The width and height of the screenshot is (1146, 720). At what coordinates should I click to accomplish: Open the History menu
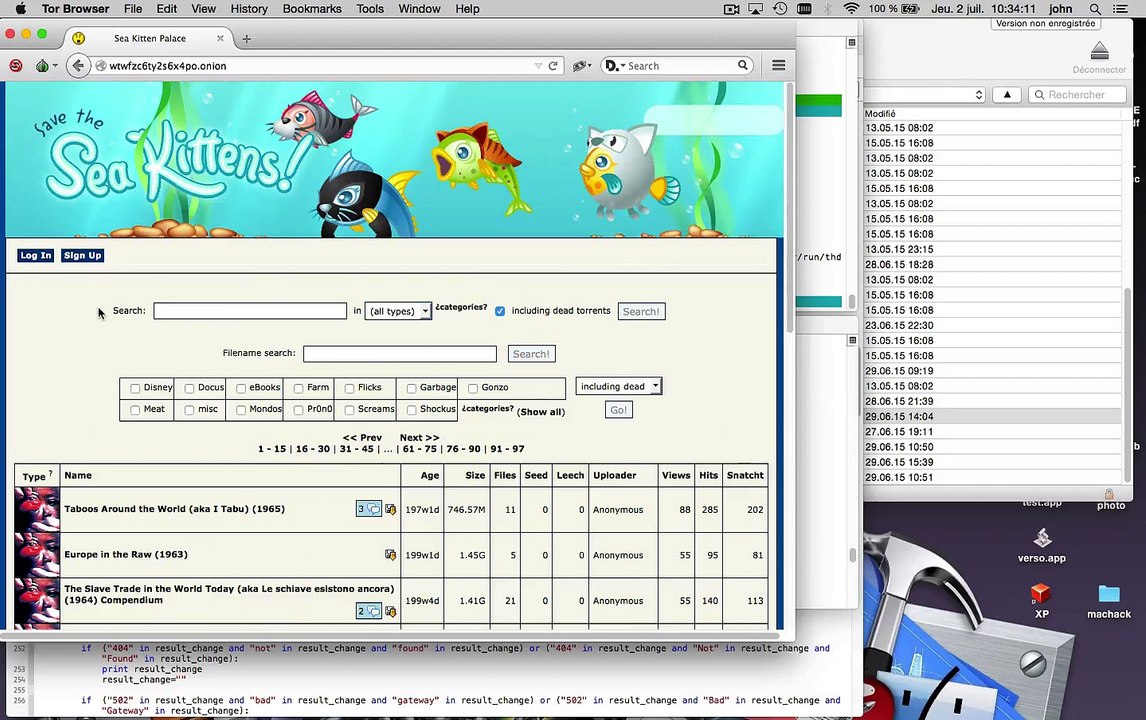[x=248, y=9]
